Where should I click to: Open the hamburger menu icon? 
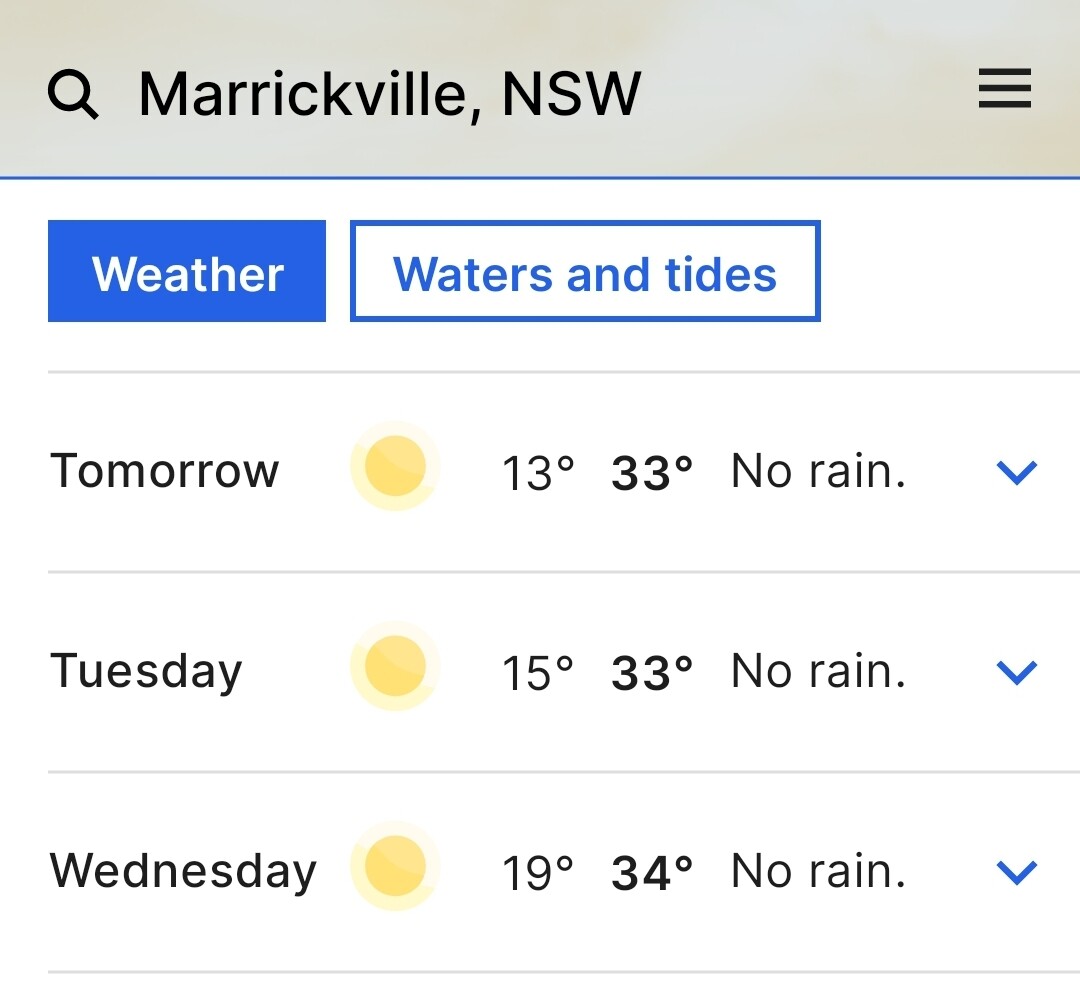point(1004,88)
